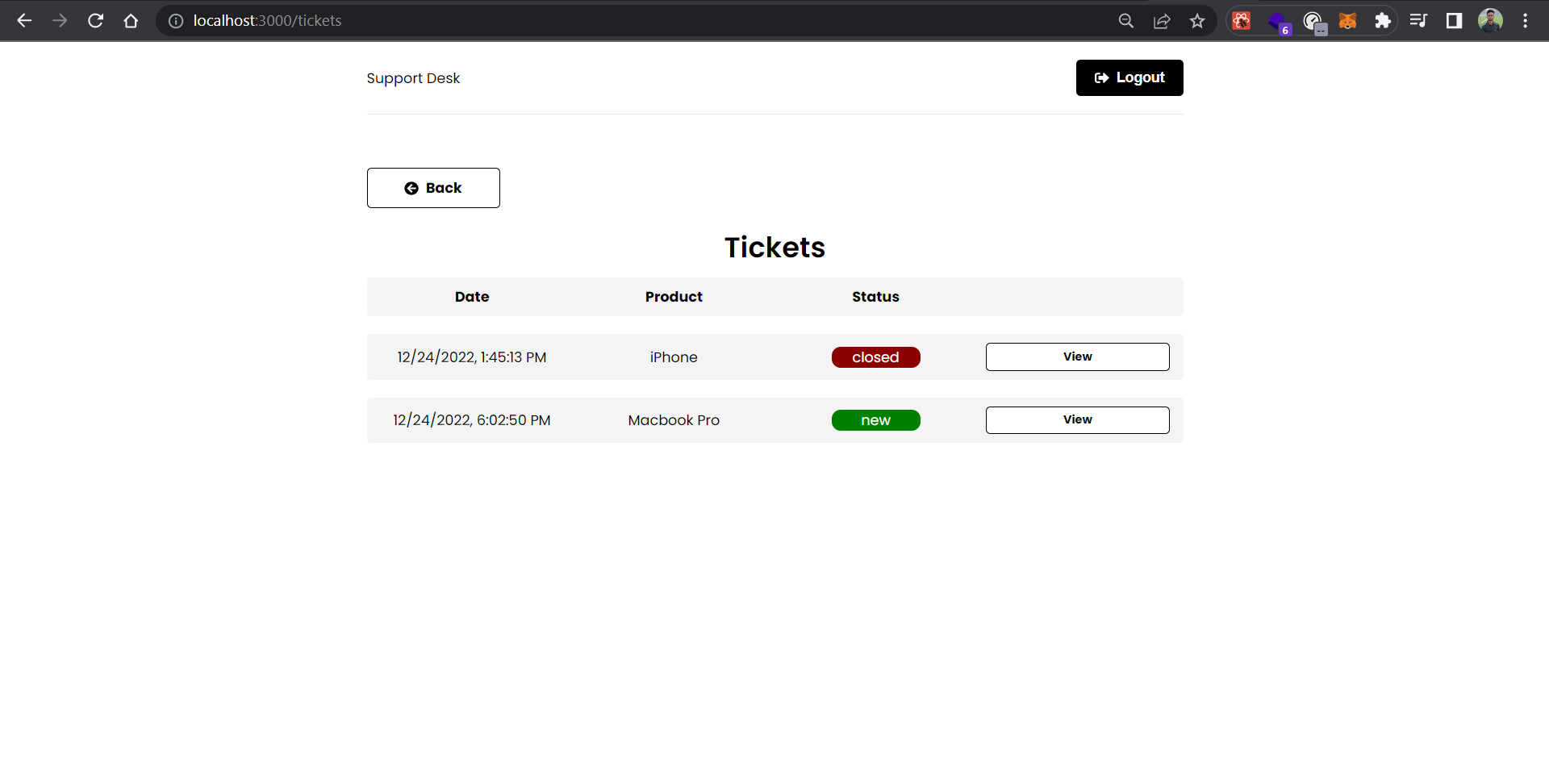Click the Date column header
Screen dimensions: 1549x784
(472, 297)
